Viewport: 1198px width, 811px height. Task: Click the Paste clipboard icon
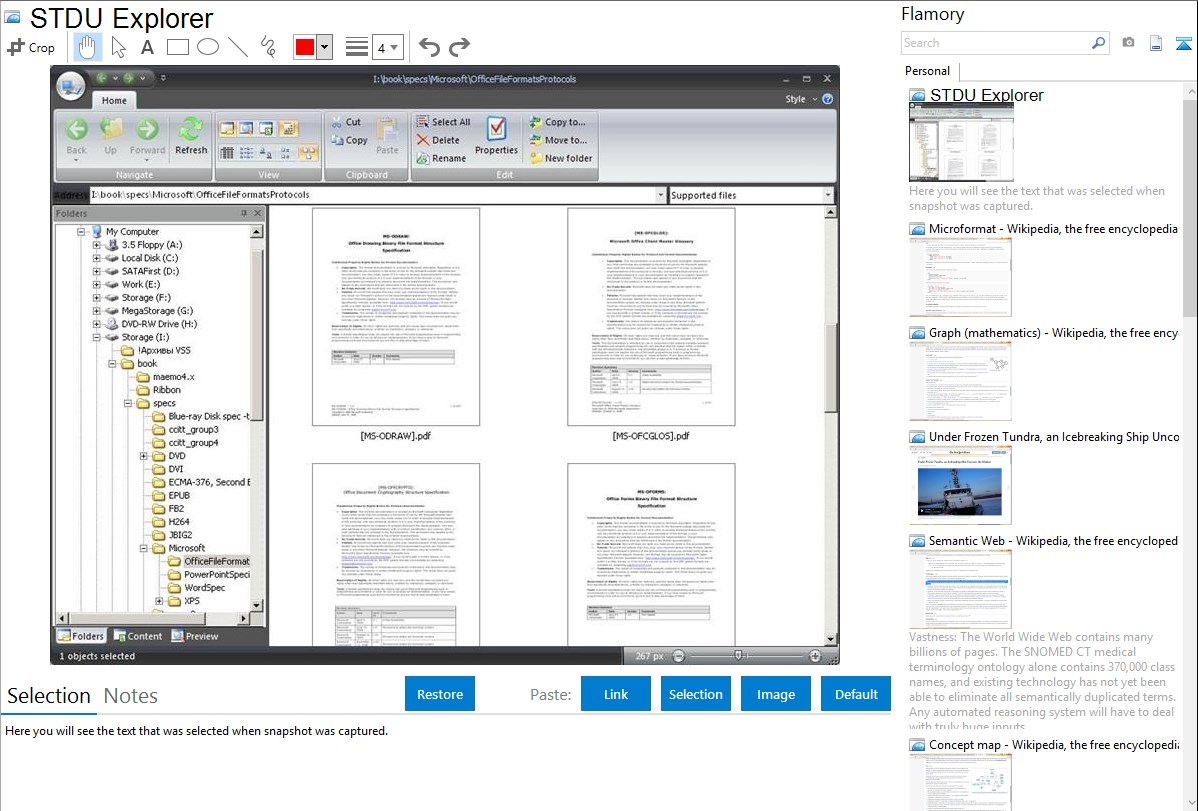[387, 129]
